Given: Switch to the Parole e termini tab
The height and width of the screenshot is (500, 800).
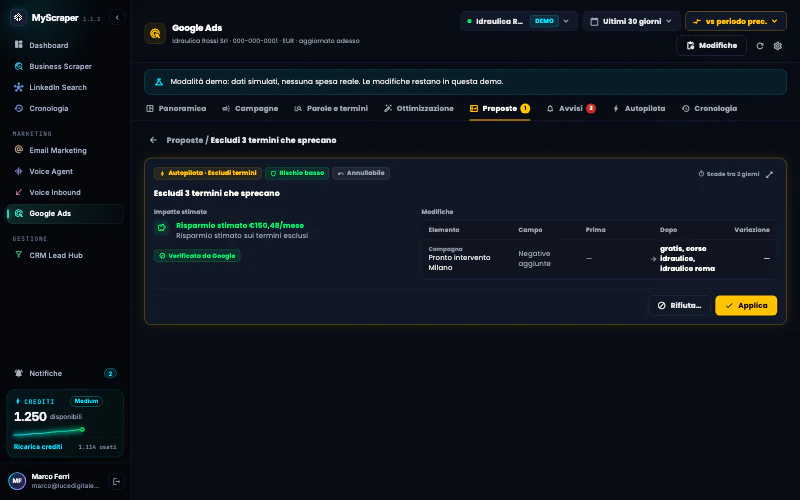Looking at the screenshot, I should click(331, 108).
